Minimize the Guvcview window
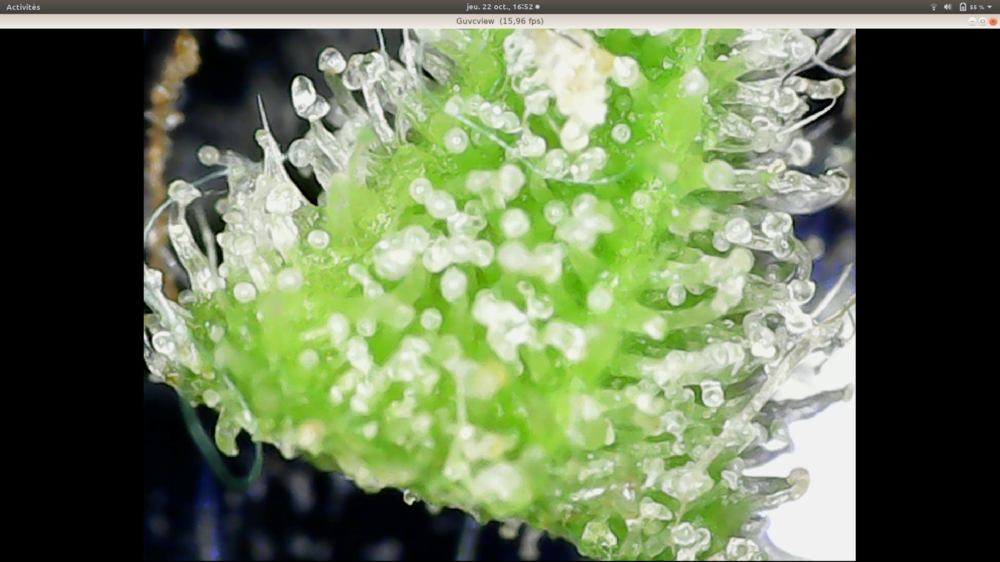The height and width of the screenshot is (562, 1000). (x=972, y=22)
